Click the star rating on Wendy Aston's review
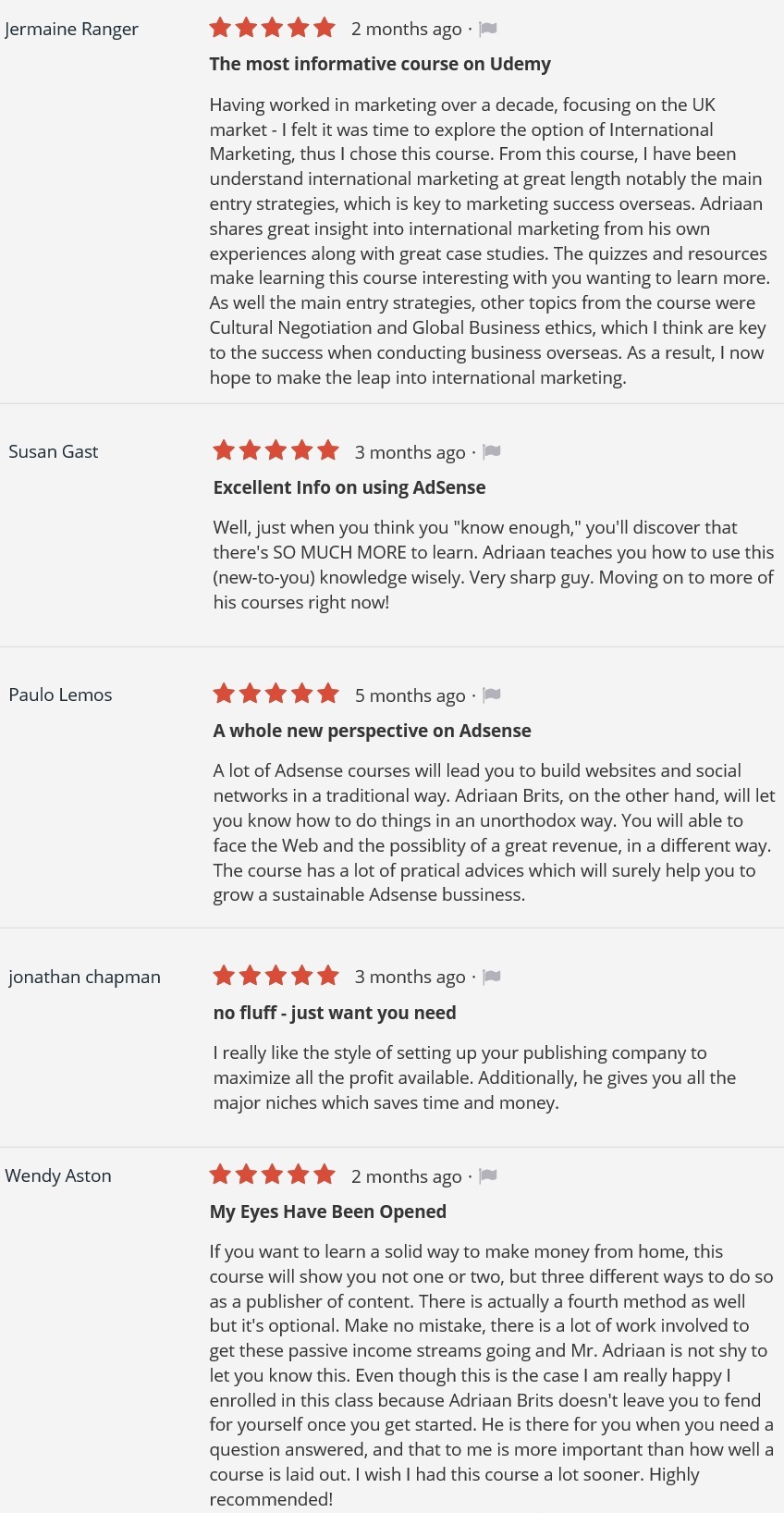Screen dimensions: 784x1513 (272, 1175)
